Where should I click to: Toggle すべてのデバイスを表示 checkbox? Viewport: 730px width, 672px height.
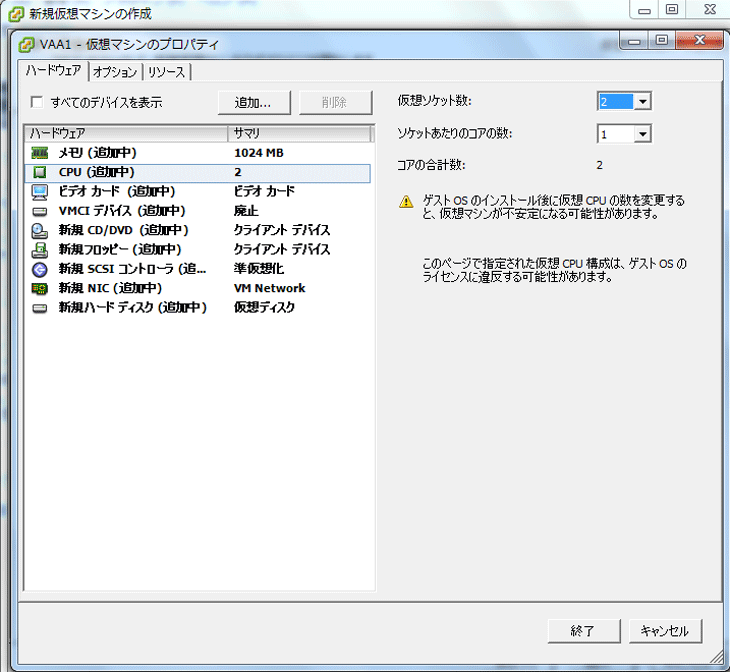click(37, 102)
